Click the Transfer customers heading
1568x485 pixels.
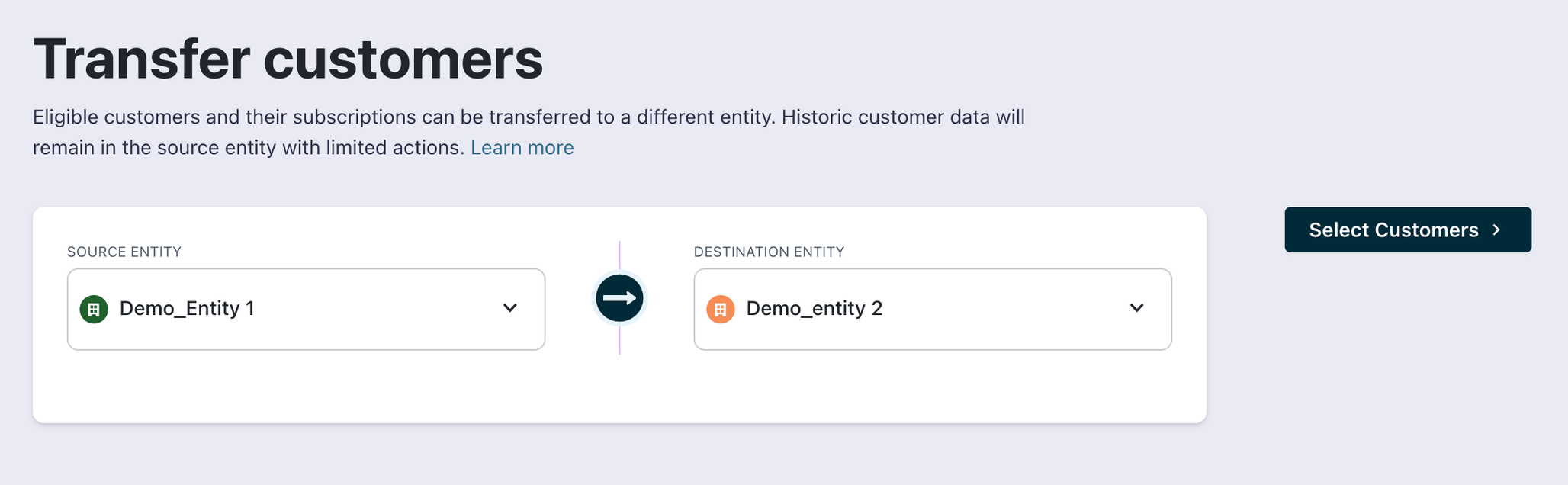click(288, 59)
